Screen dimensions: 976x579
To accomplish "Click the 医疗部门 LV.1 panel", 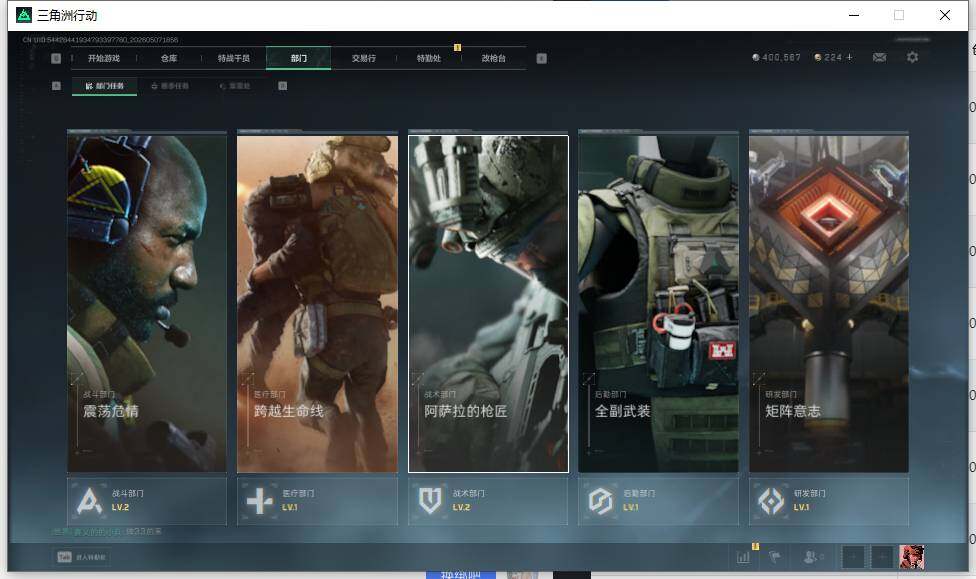I will click(x=317, y=501).
